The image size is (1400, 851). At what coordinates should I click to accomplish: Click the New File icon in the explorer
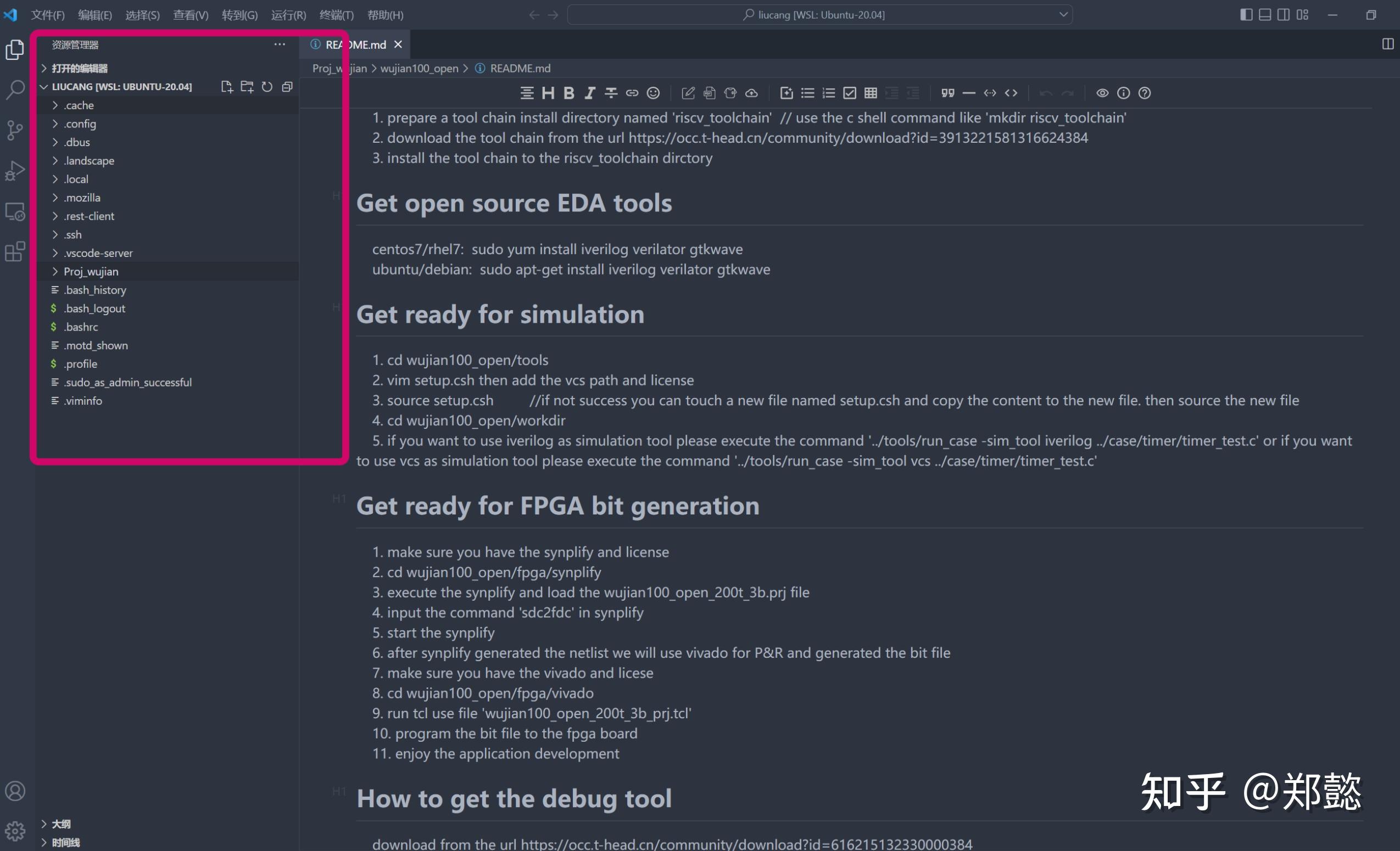pyautogui.click(x=227, y=87)
